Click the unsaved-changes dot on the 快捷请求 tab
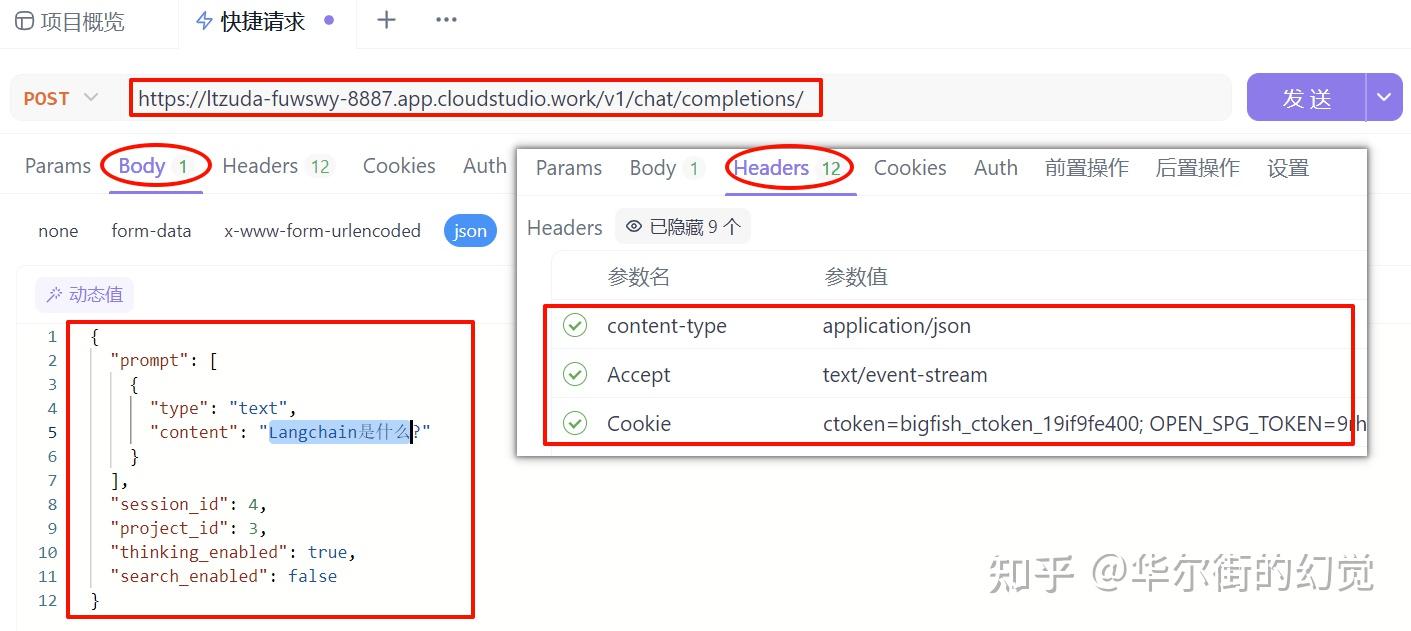1411x631 pixels. pos(330,19)
